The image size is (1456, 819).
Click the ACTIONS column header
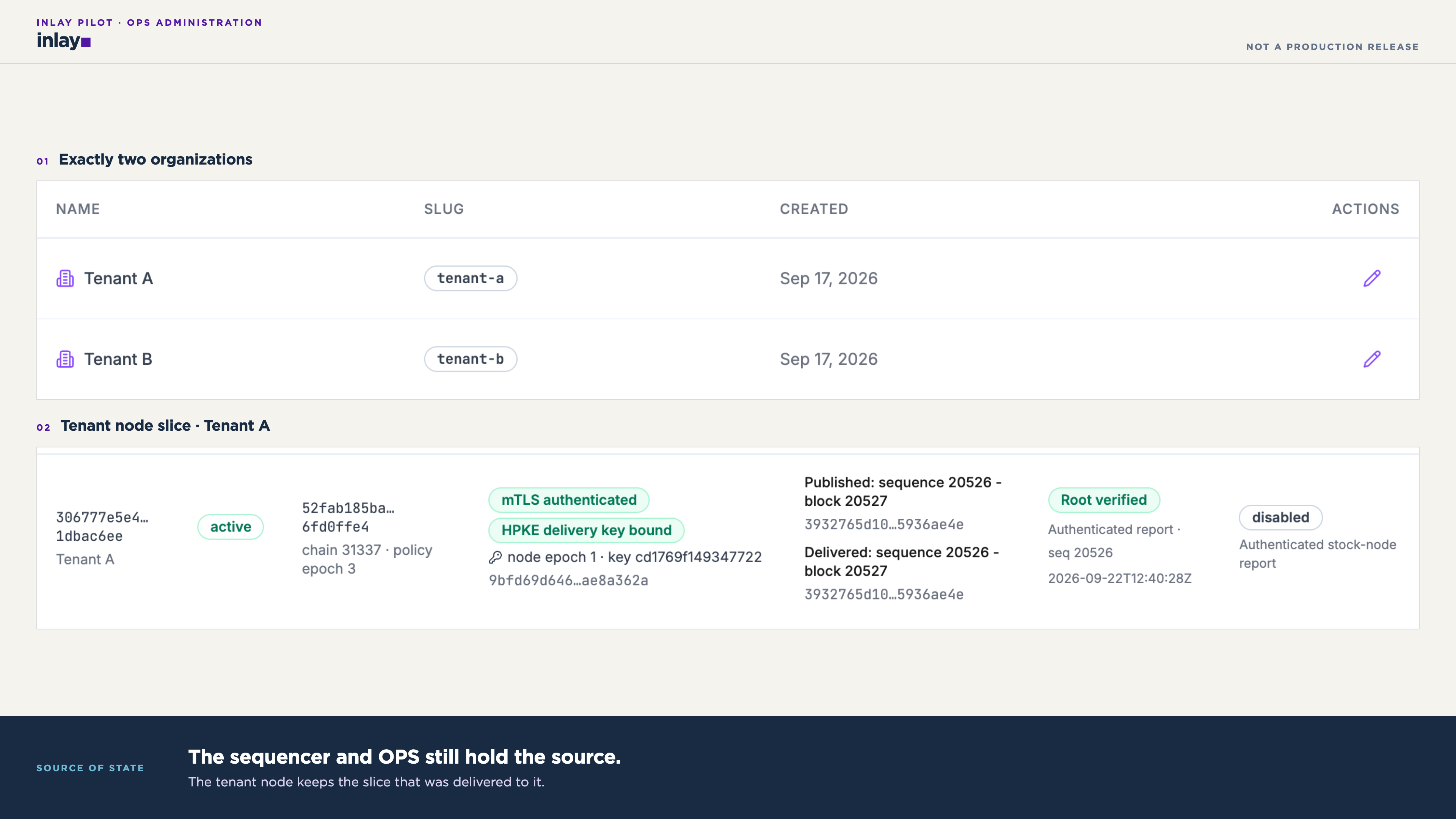[x=1365, y=209]
